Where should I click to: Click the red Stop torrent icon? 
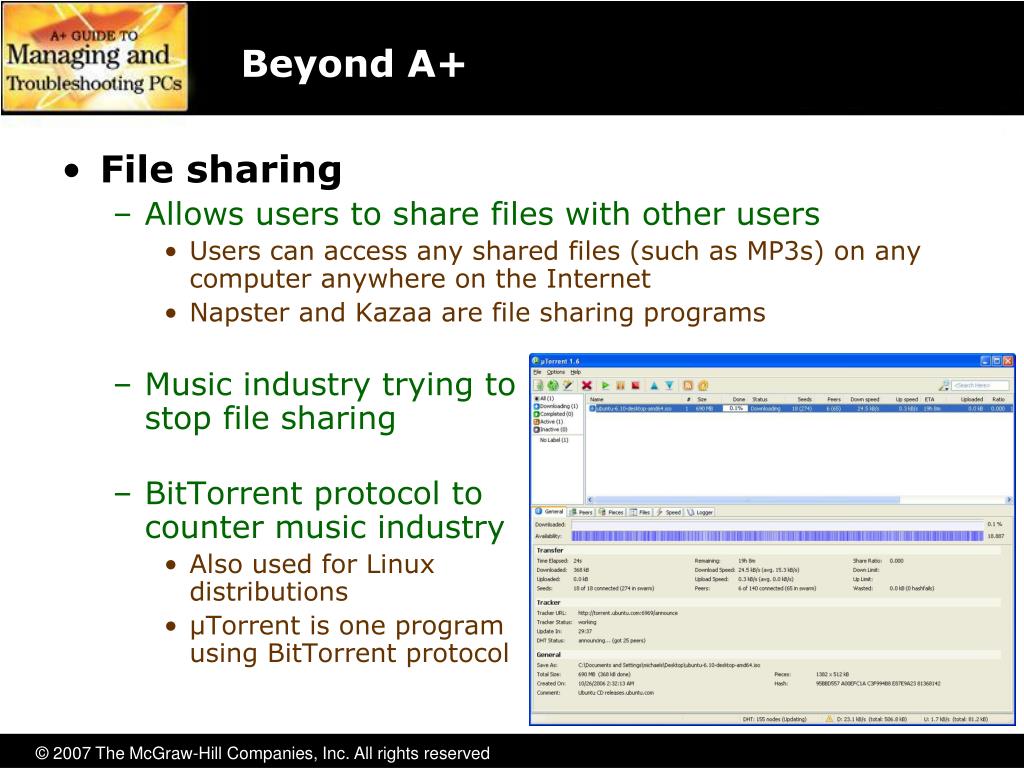(x=635, y=386)
